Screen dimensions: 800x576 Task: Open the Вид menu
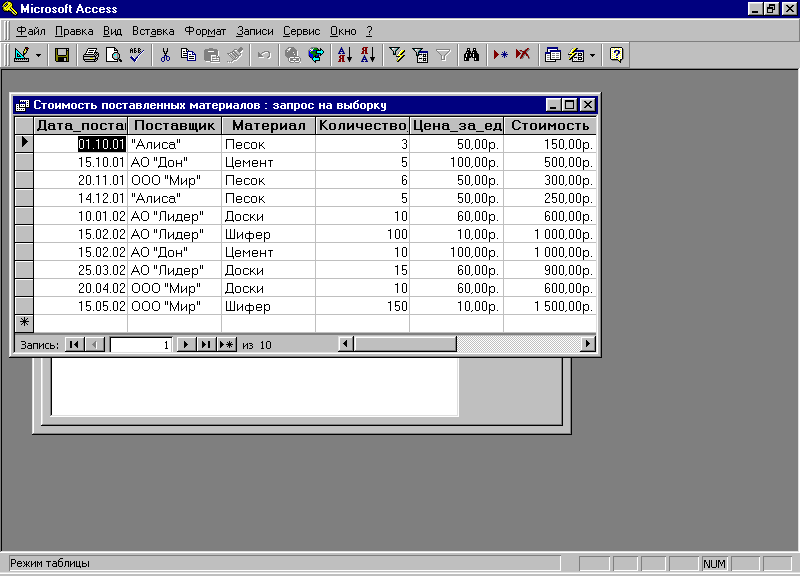click(112, 31)
